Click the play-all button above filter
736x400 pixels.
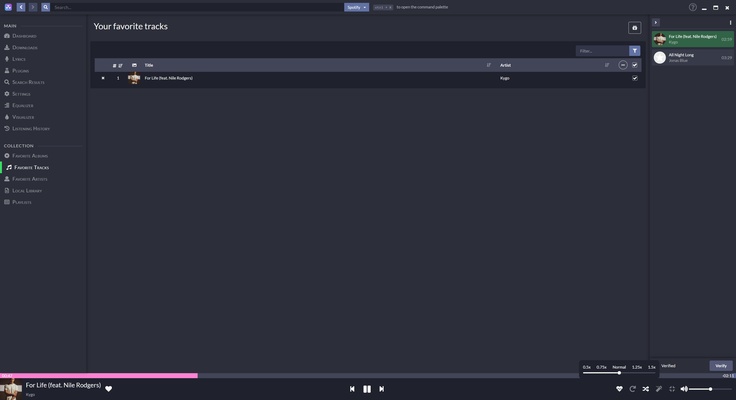(635, 28)
